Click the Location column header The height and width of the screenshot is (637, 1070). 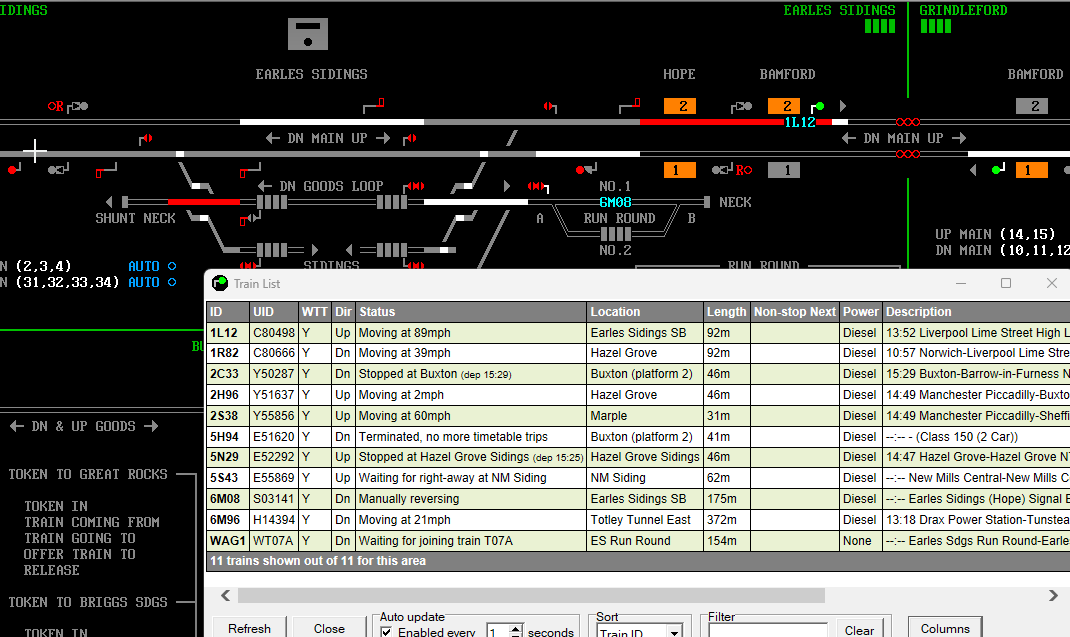pos(645,311)
